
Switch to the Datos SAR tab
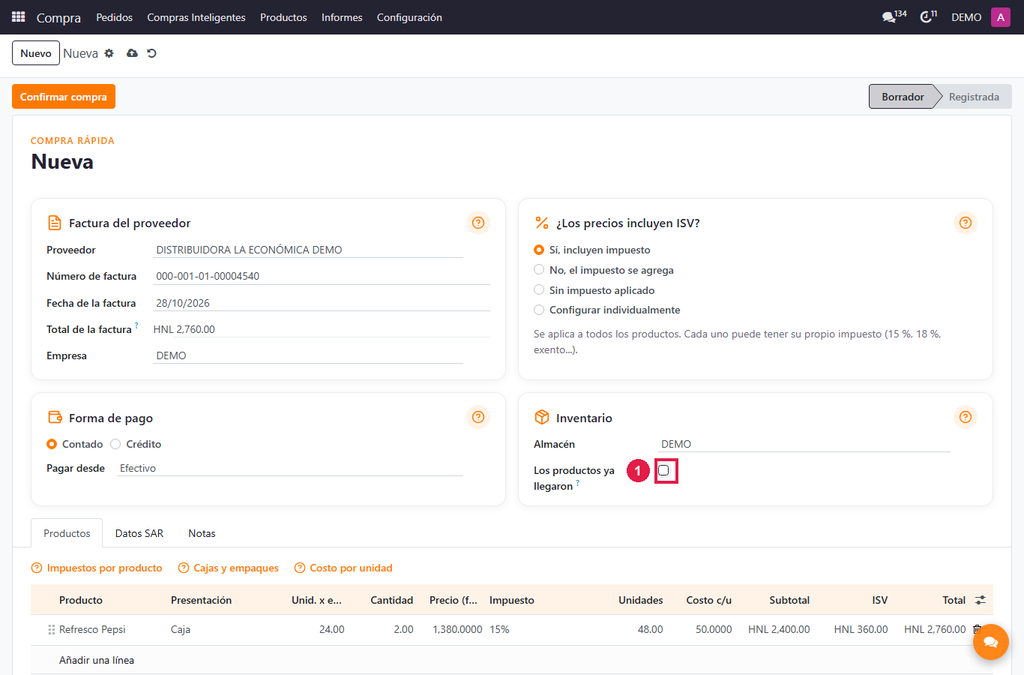click(x=139, y=533)
